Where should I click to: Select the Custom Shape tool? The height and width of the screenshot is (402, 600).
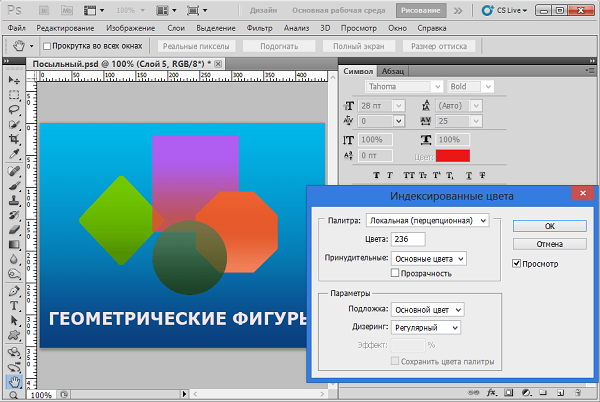click(14, 335)
